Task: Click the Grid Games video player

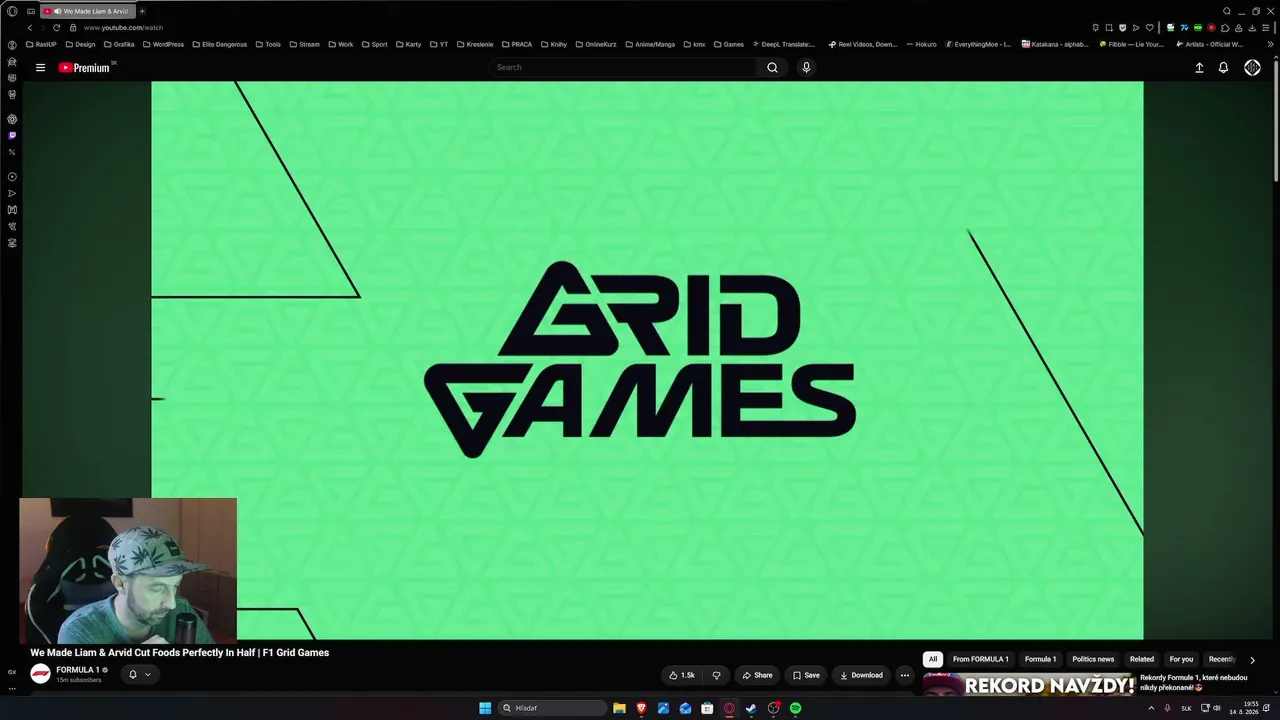Action: (647, 360)
